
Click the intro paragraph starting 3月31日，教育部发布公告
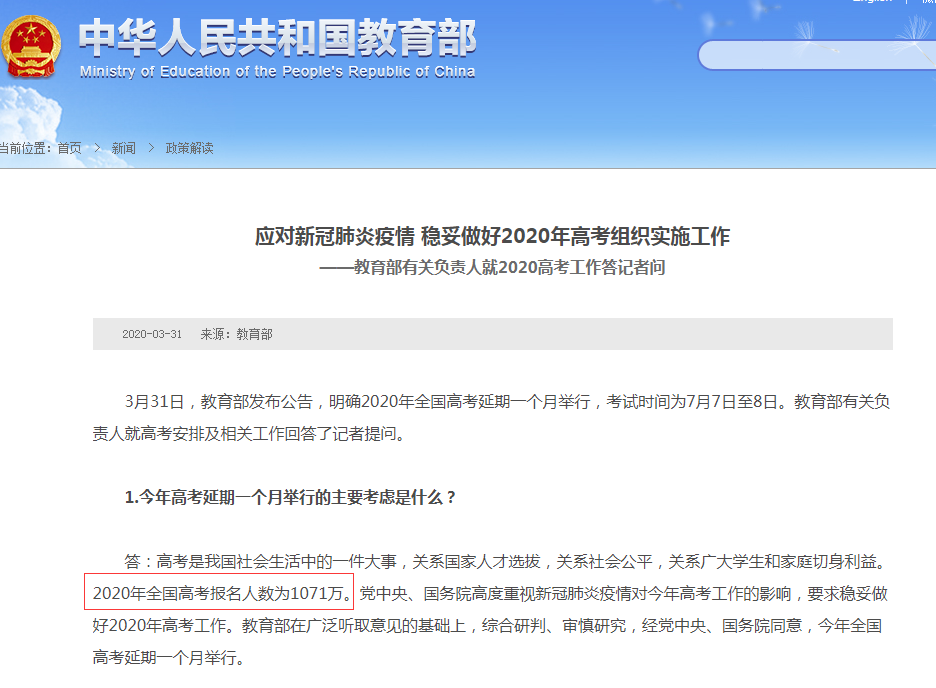[x=492, y=418]
